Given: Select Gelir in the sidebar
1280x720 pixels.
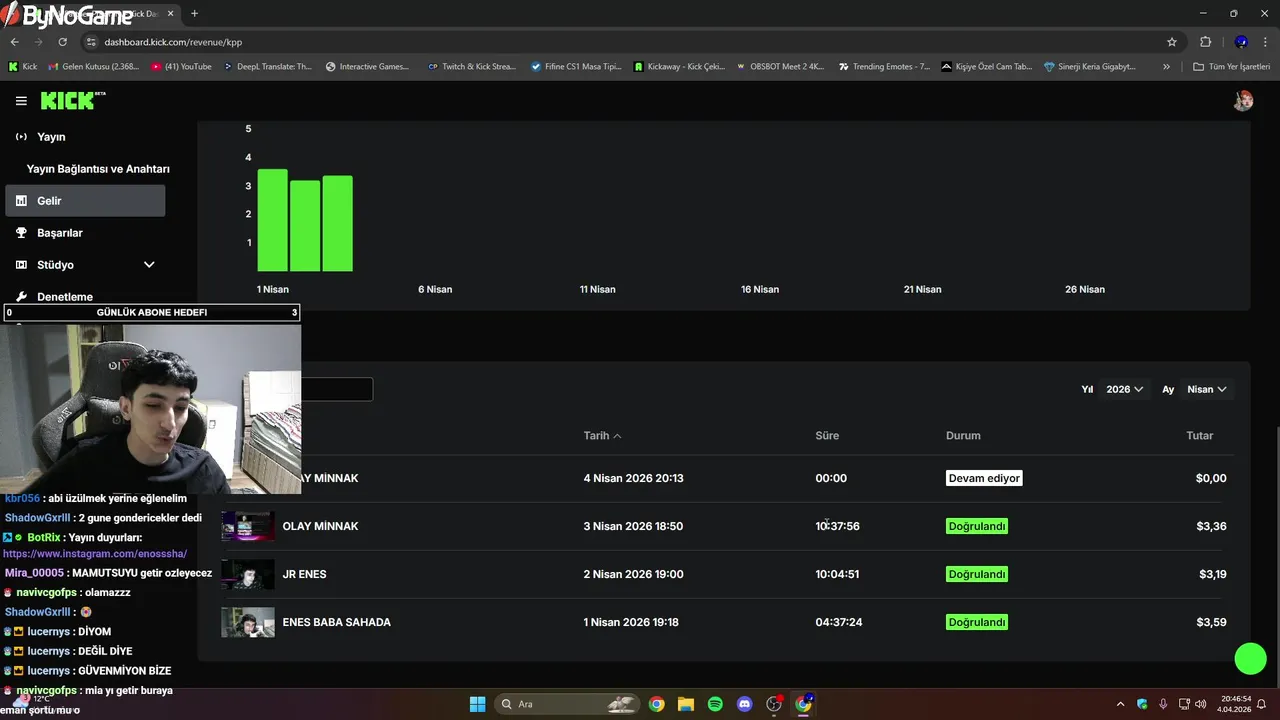Looking at the screenshot, I should point(85,201).
